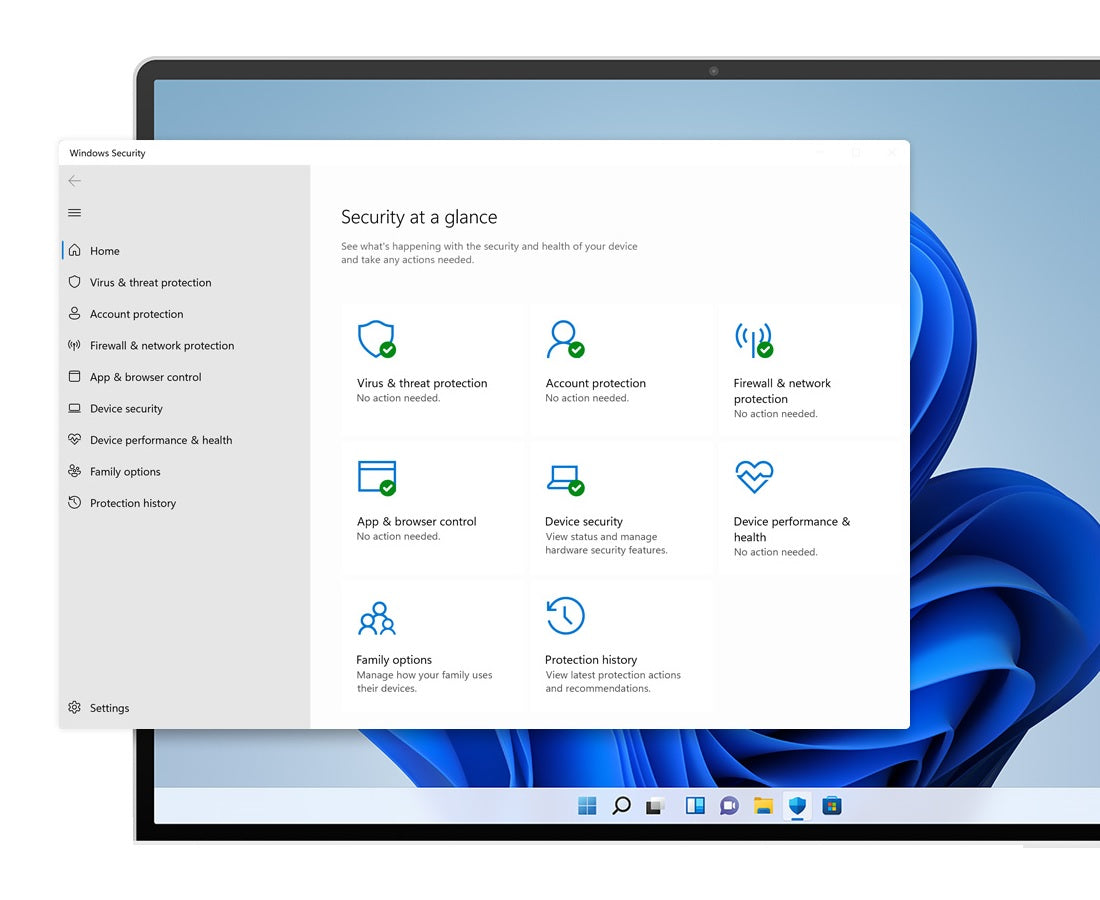1100x900 pixels.
Task: Choose Account protection from the sidebar
Action: point(136,314)
